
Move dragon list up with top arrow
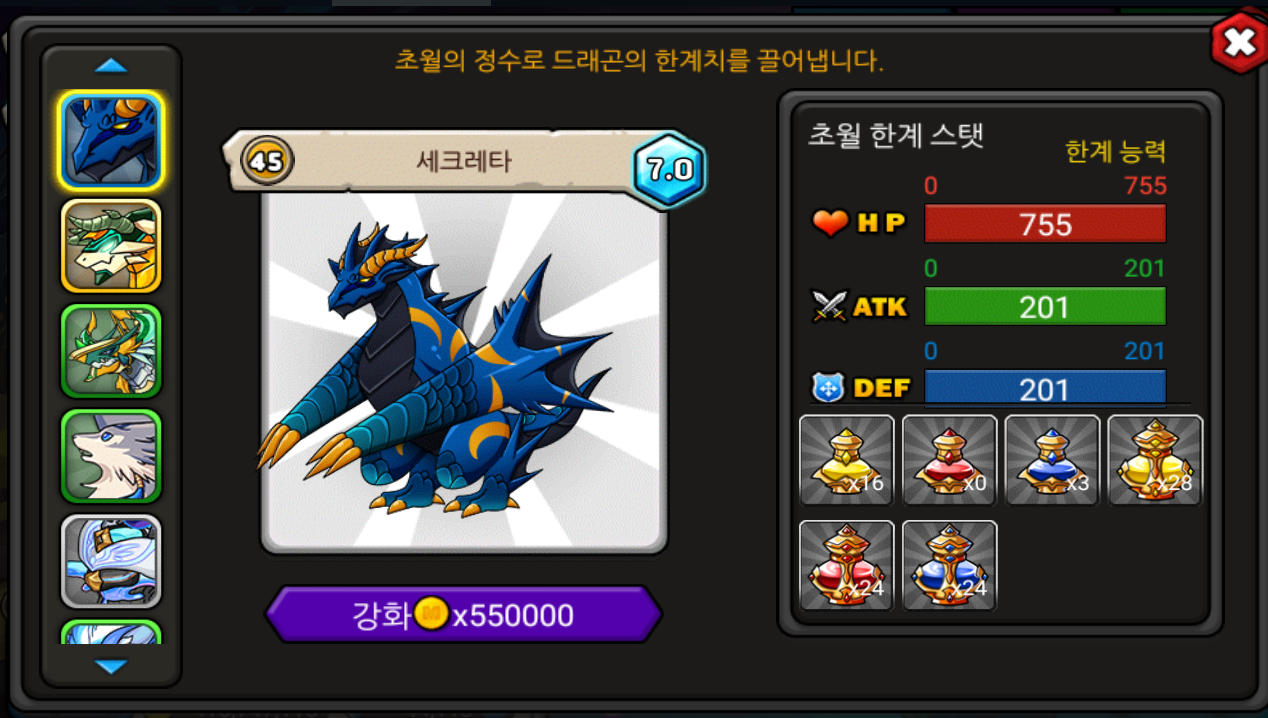pyautogui.click(x=111, y=66)
